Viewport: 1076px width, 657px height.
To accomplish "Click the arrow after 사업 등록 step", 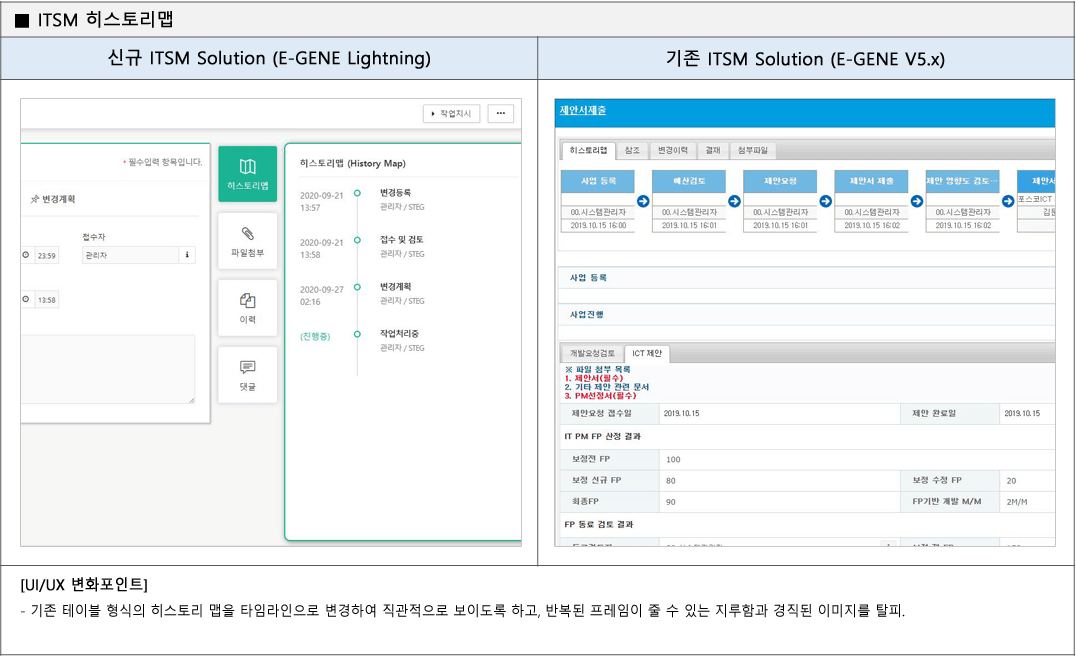I will click(643, 201).
